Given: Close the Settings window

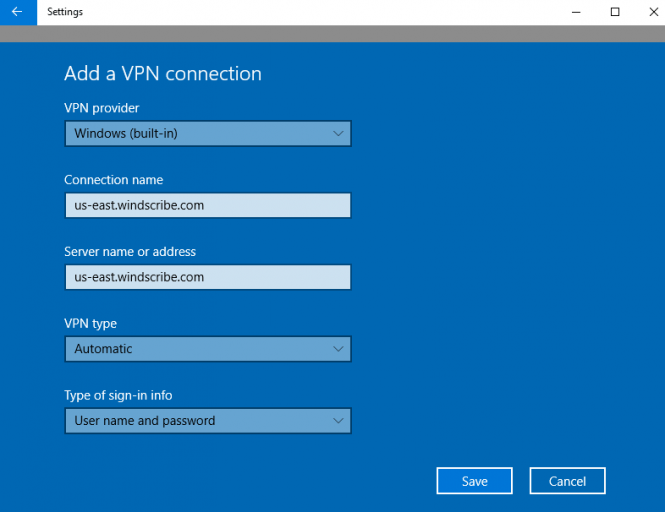Looking at the screenshot, I should pos(653,12).
